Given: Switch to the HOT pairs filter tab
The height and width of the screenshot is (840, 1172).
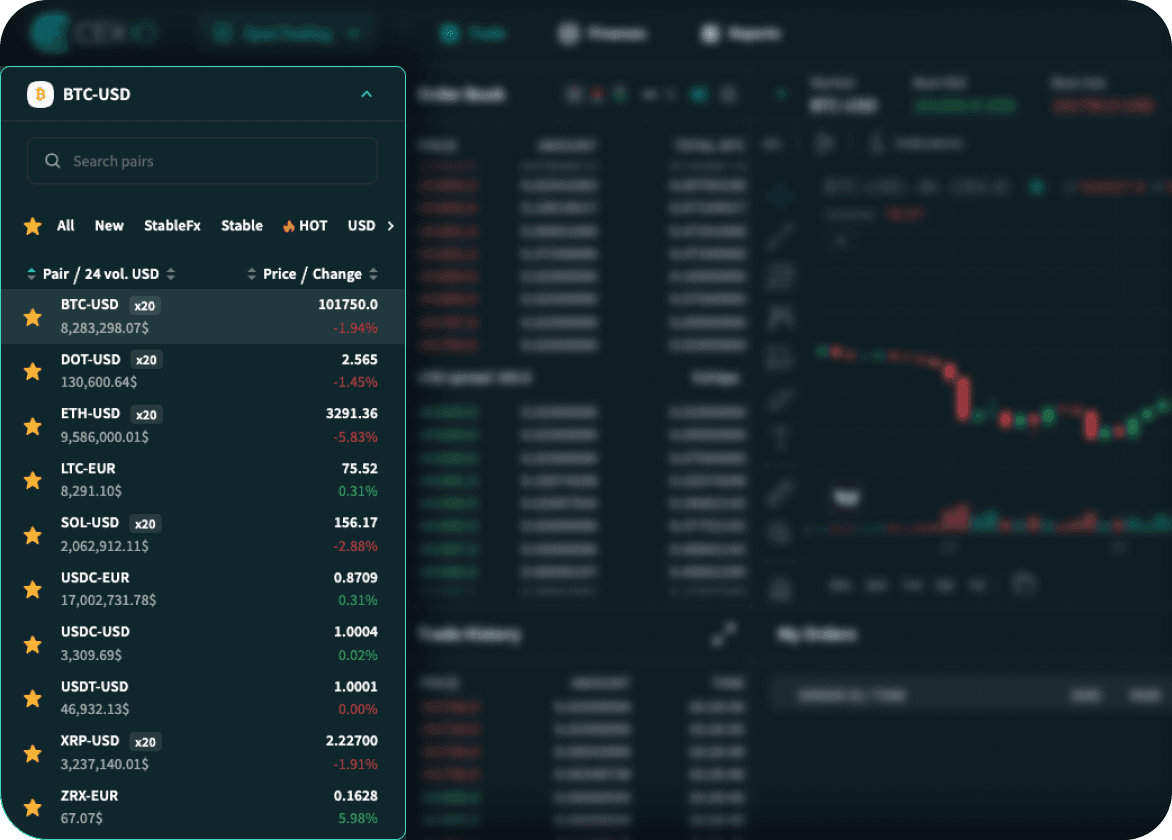Looking at the screenshot, I should (x=305, y=225).
